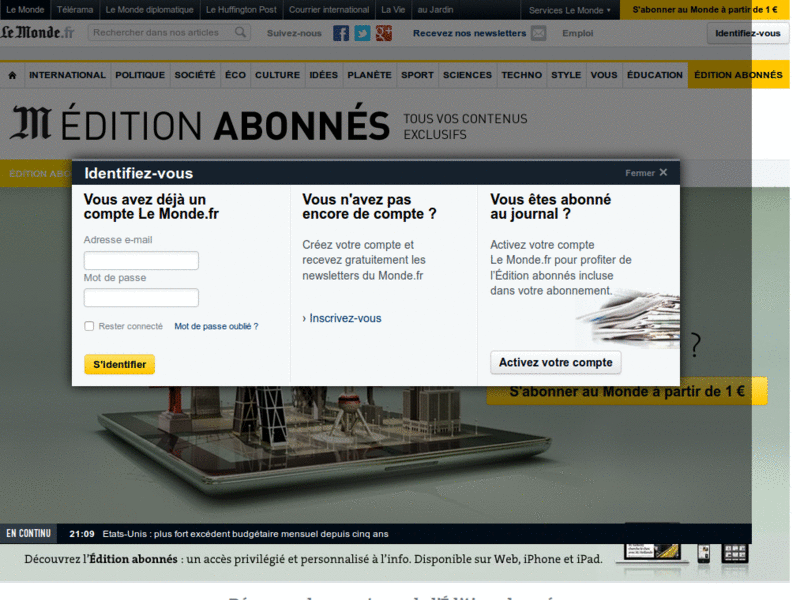Click S'abonner au Monde top banner
800x600 pixels.
(x=705, y=10)
